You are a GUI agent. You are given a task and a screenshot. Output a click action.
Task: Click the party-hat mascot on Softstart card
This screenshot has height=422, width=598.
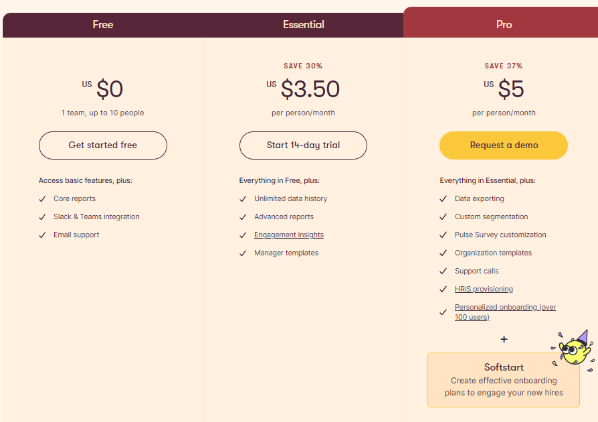[x=573, y=350]
